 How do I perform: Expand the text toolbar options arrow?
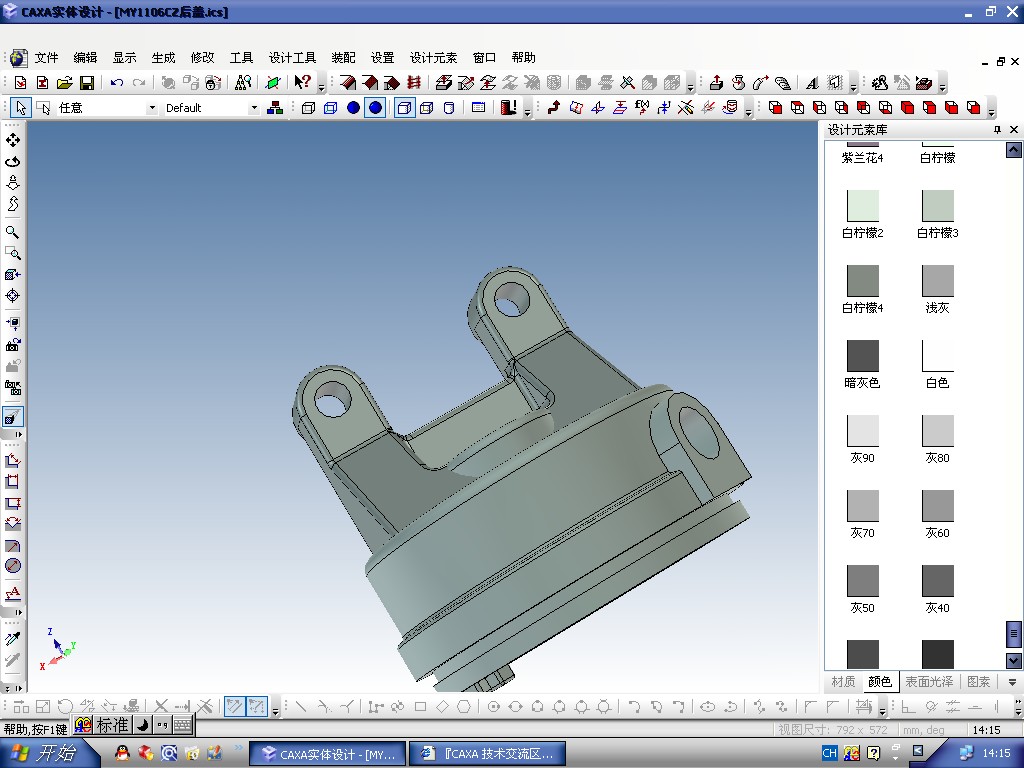pyautogui.click(x=853, y=85)
